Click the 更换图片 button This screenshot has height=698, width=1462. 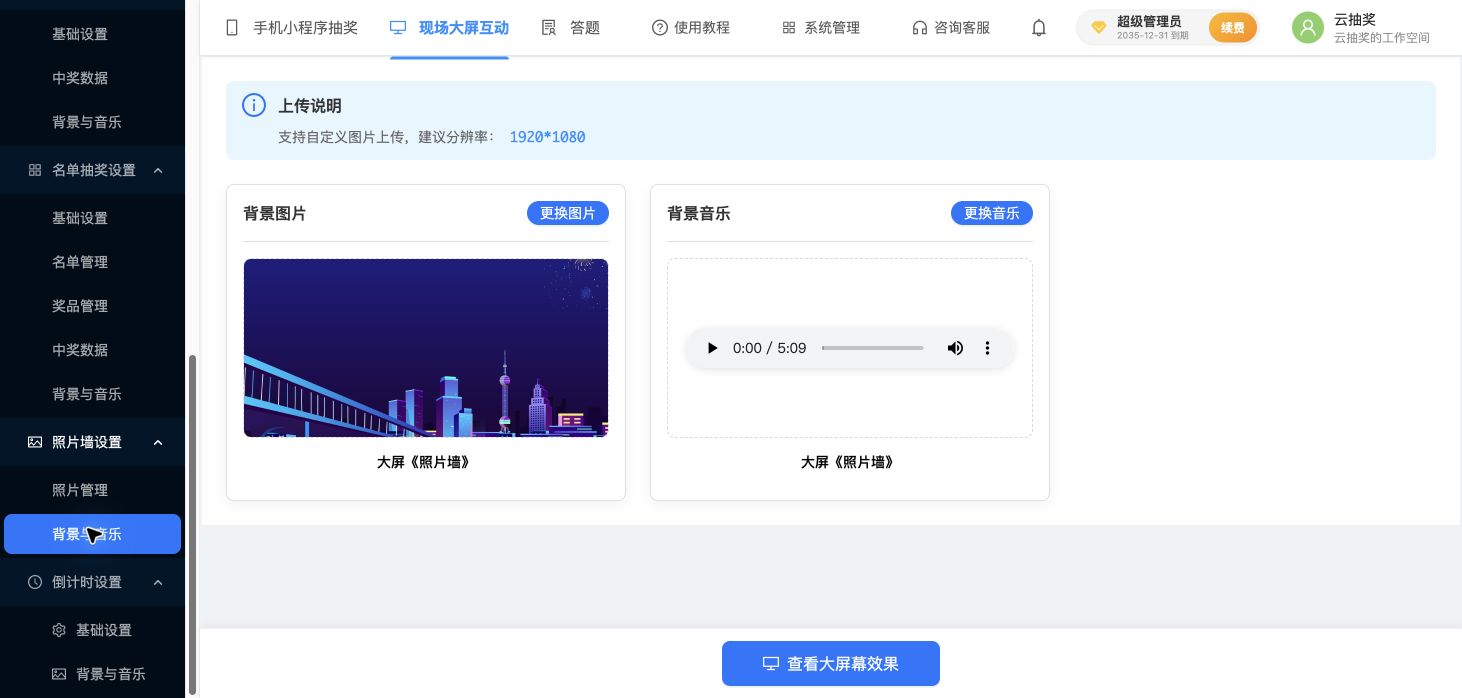coord(568,213)
